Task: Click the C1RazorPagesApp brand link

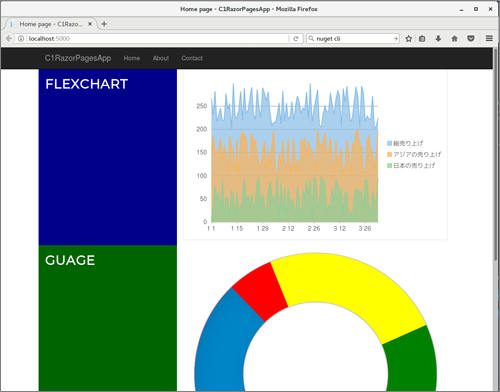Action: (x=78, y=58)
